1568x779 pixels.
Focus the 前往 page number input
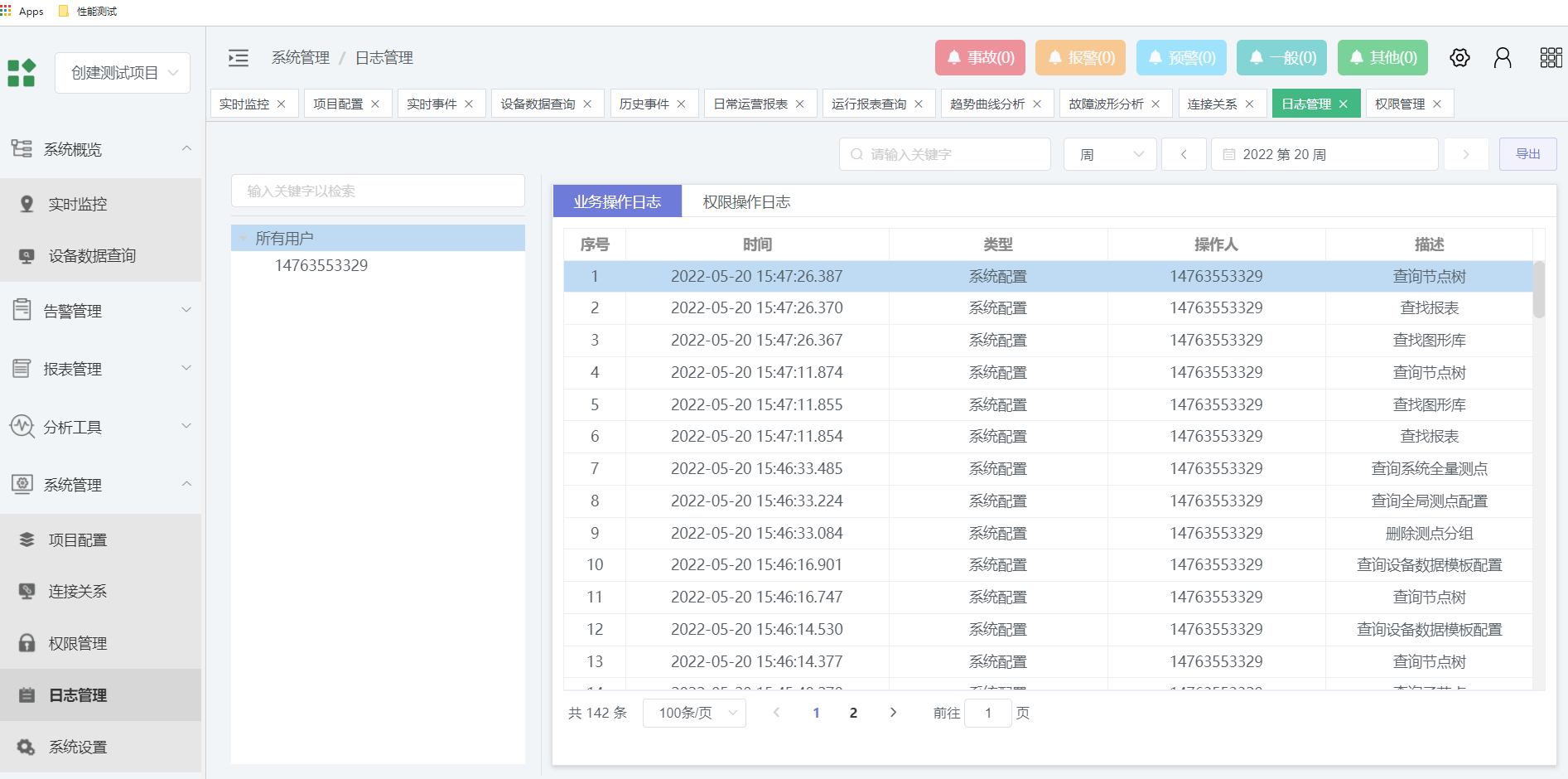(x=987, y=713)
